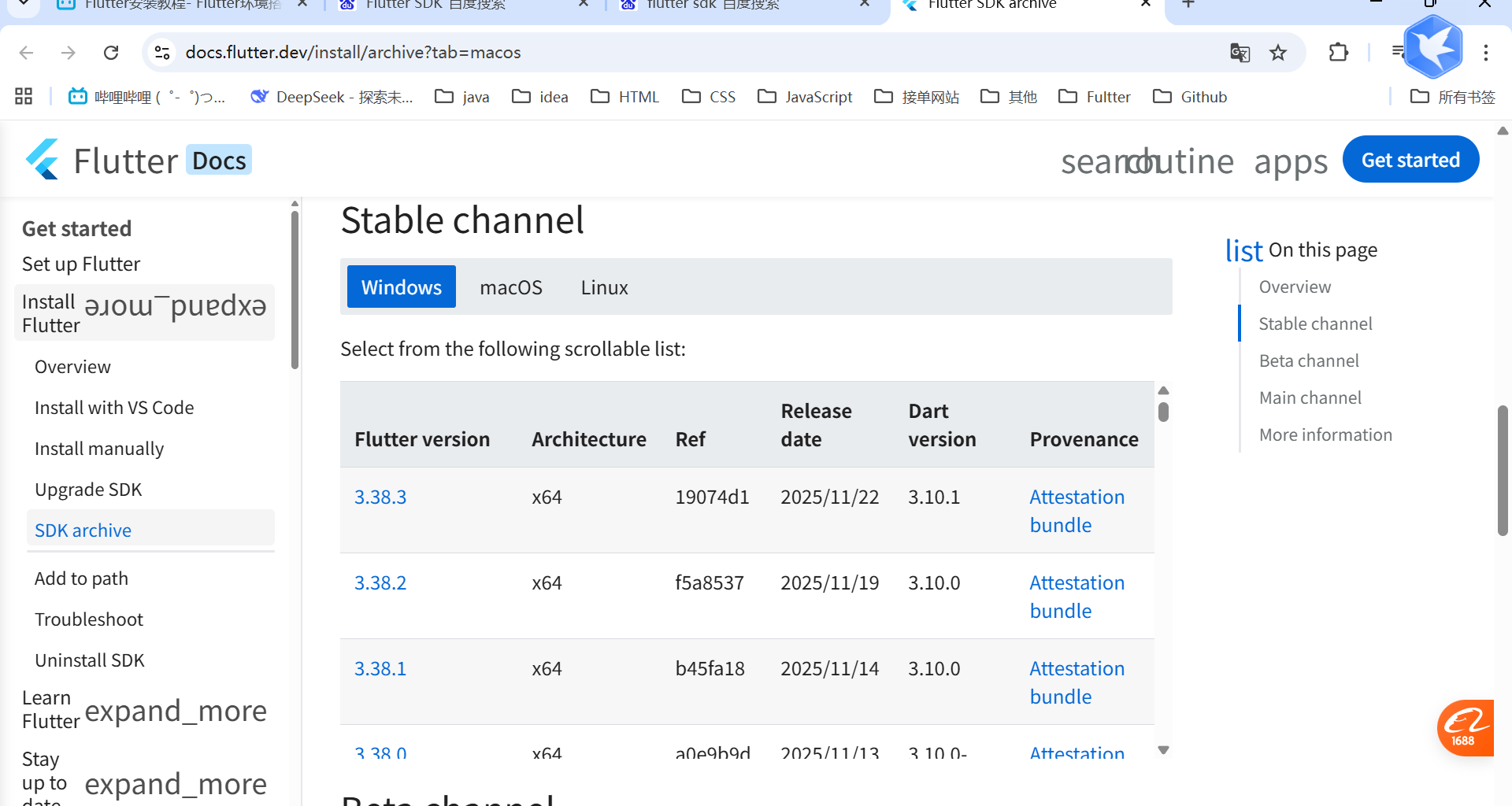
Task: Bookmark this page with the star icon
Action: pos(1278,53)
